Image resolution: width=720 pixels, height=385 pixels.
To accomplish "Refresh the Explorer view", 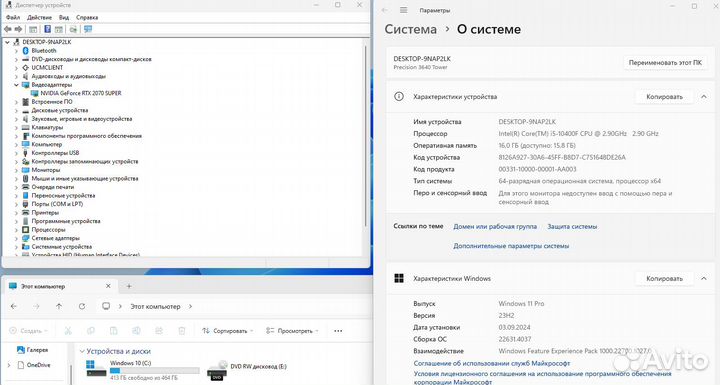I will point(82,306).
